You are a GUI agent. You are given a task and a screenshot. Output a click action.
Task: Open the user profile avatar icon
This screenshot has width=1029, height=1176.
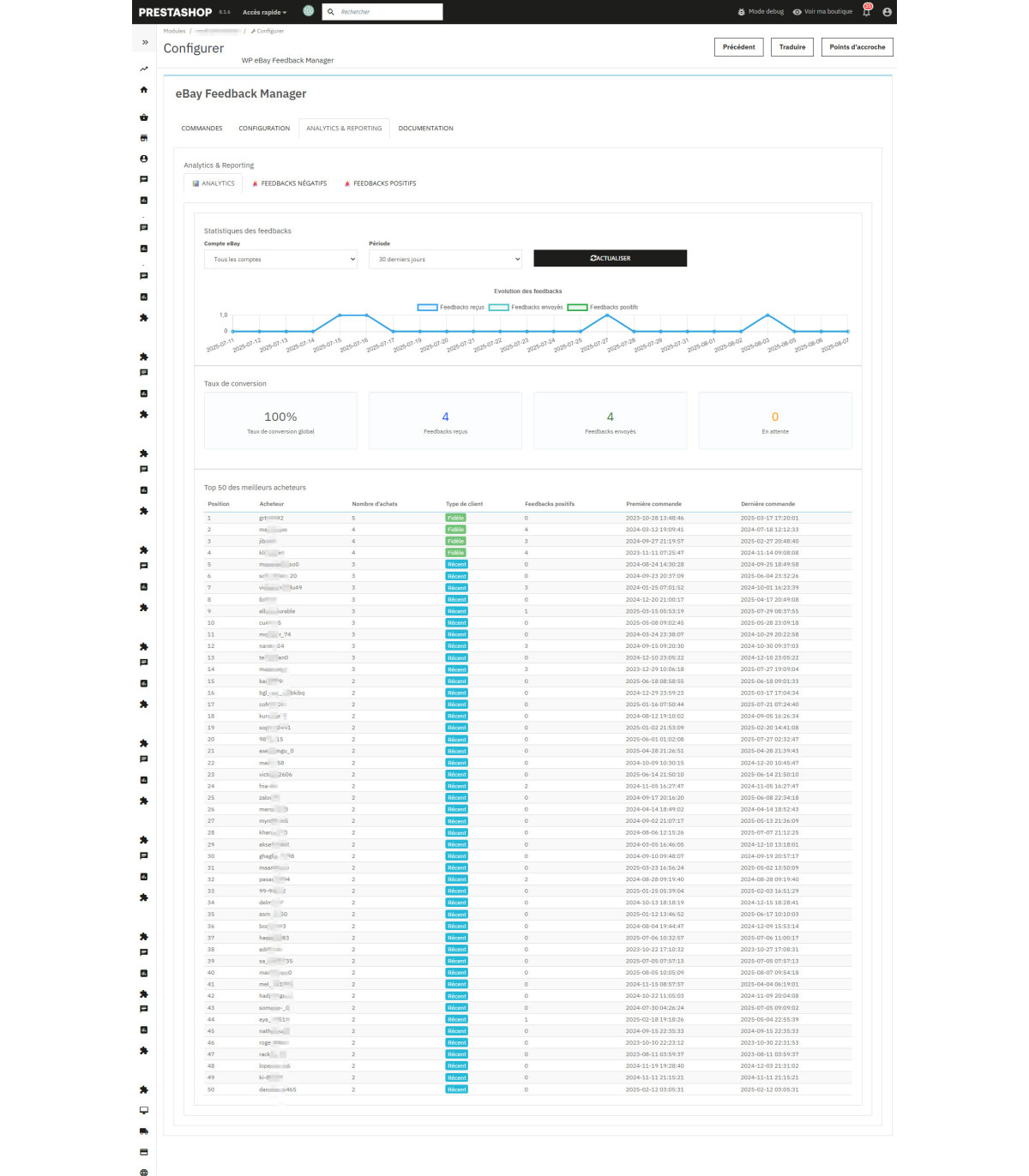coord(887,12)
